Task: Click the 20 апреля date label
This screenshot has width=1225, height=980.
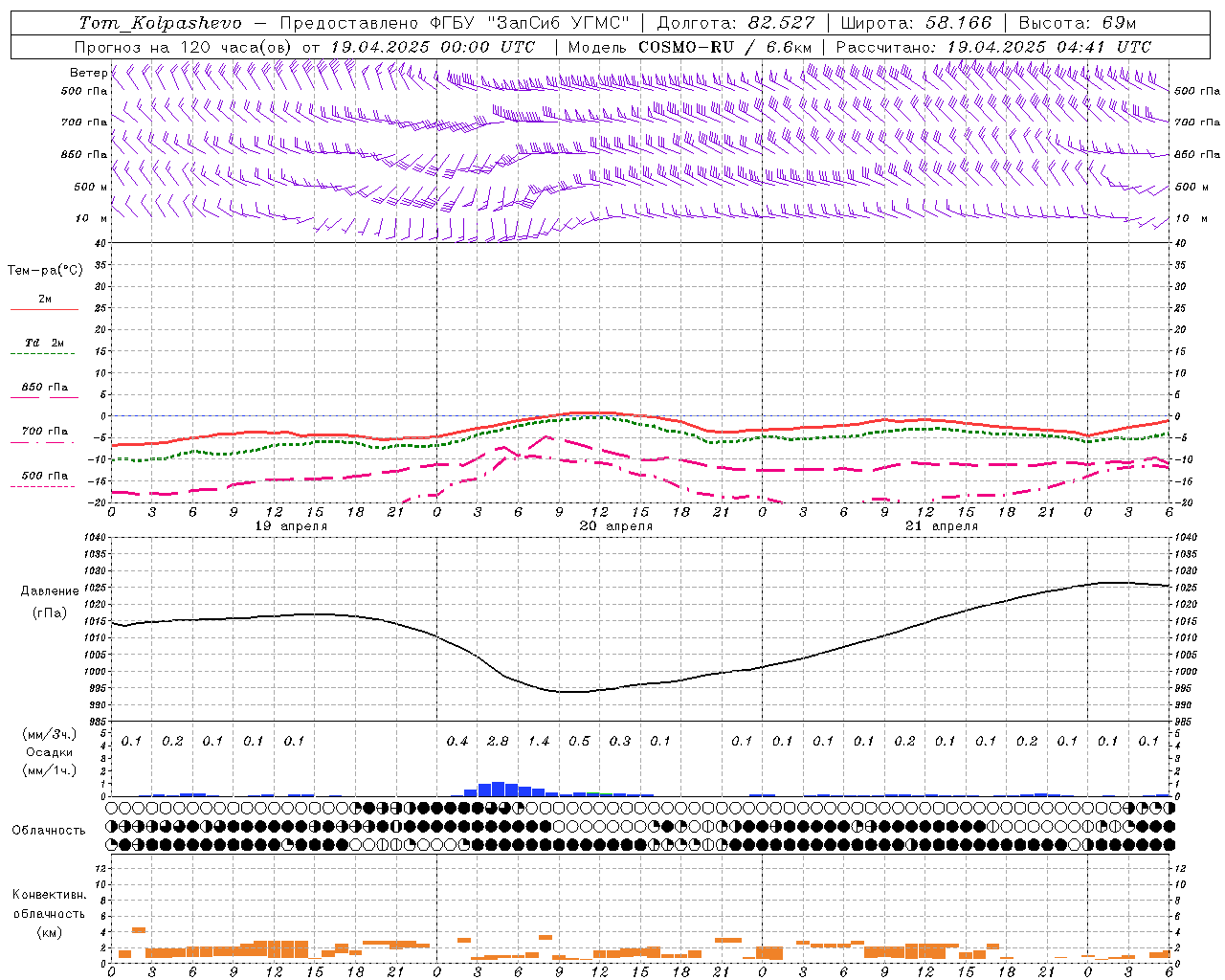Action: (616, 526)
